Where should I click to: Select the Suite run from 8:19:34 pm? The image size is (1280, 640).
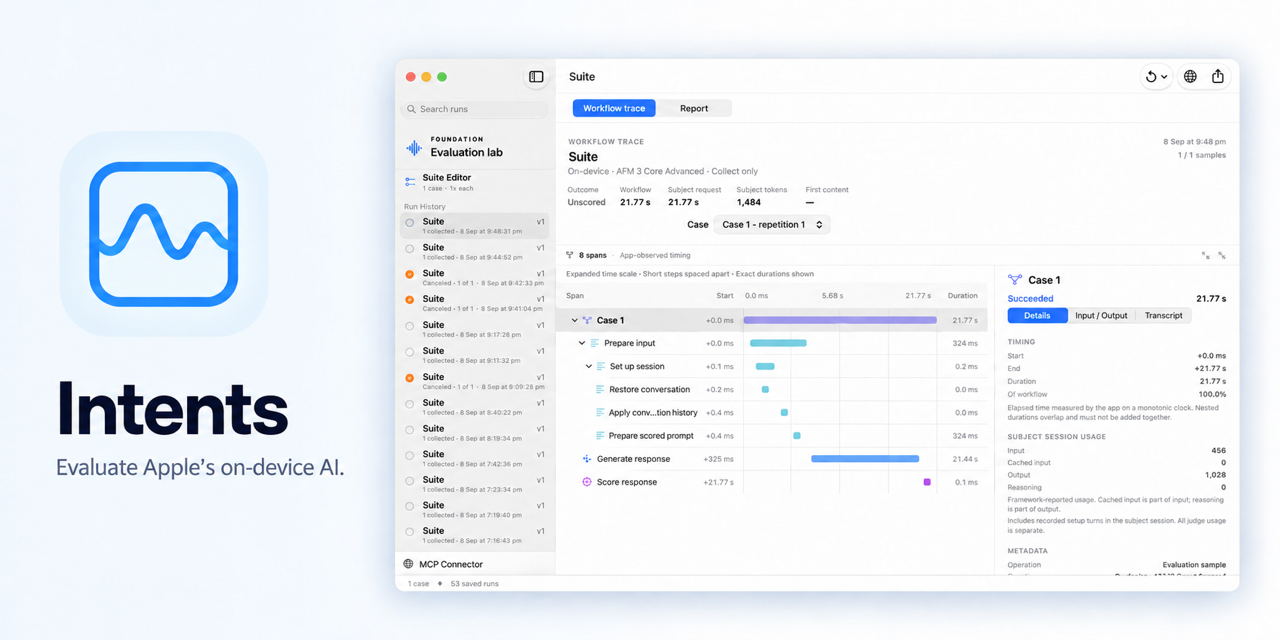coord(475,432)
